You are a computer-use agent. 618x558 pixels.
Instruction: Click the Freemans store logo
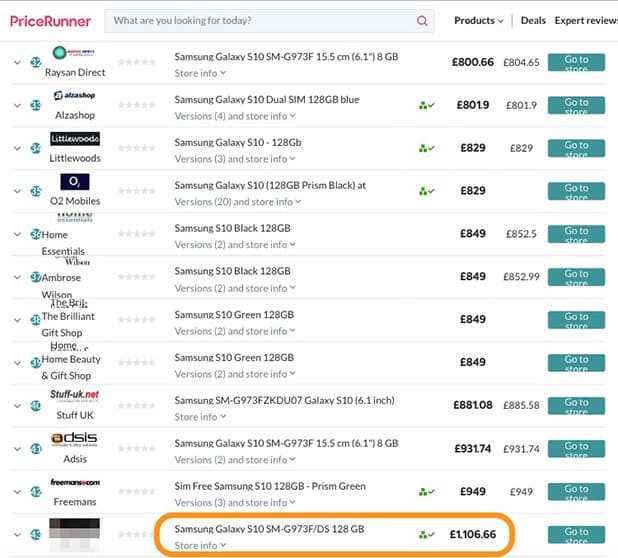[75, 480]
